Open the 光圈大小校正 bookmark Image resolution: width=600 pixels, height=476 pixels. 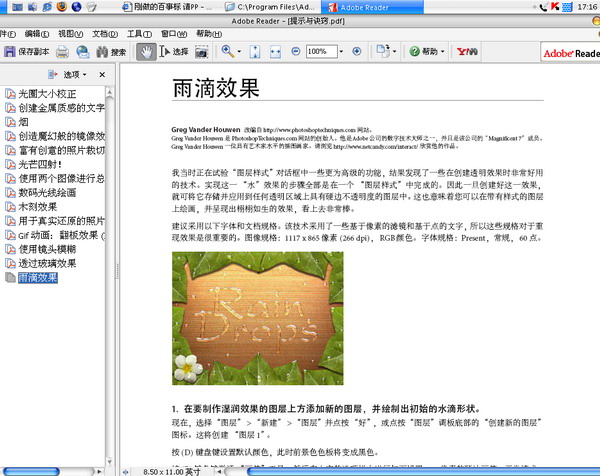[47, 94]
